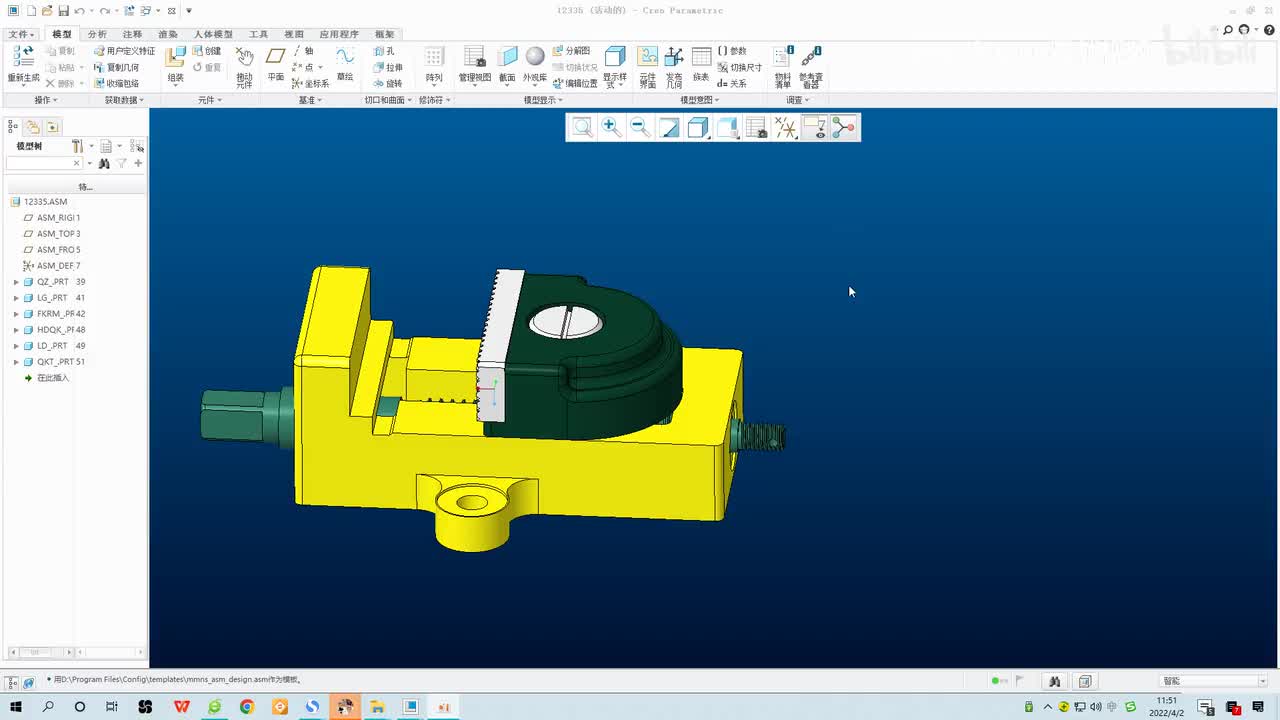Viewport: 1280px width, 720px height.
Task: Toggle annotation display in graphics toolbar
Action: click(815, 127)
